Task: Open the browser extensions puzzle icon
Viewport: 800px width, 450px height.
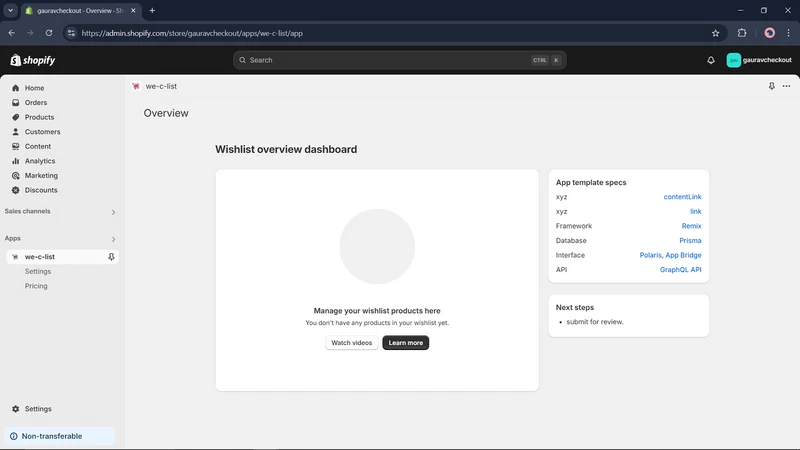Action: [x=742, y=33]
